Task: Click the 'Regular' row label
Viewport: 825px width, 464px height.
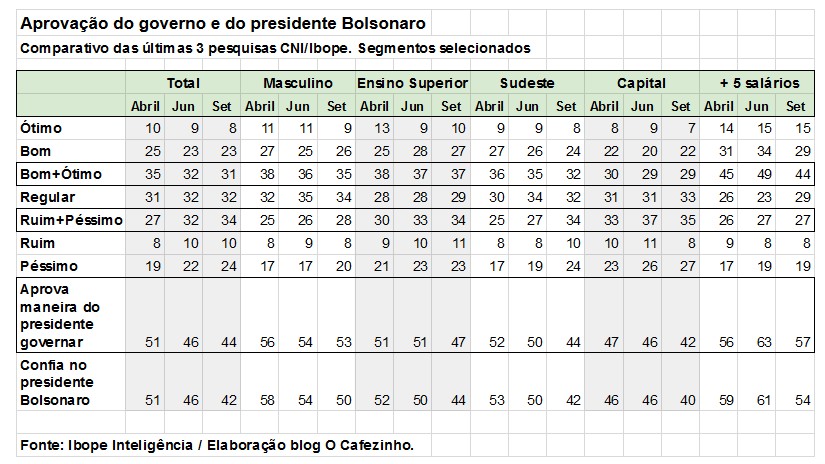Action: click(48, 196)
